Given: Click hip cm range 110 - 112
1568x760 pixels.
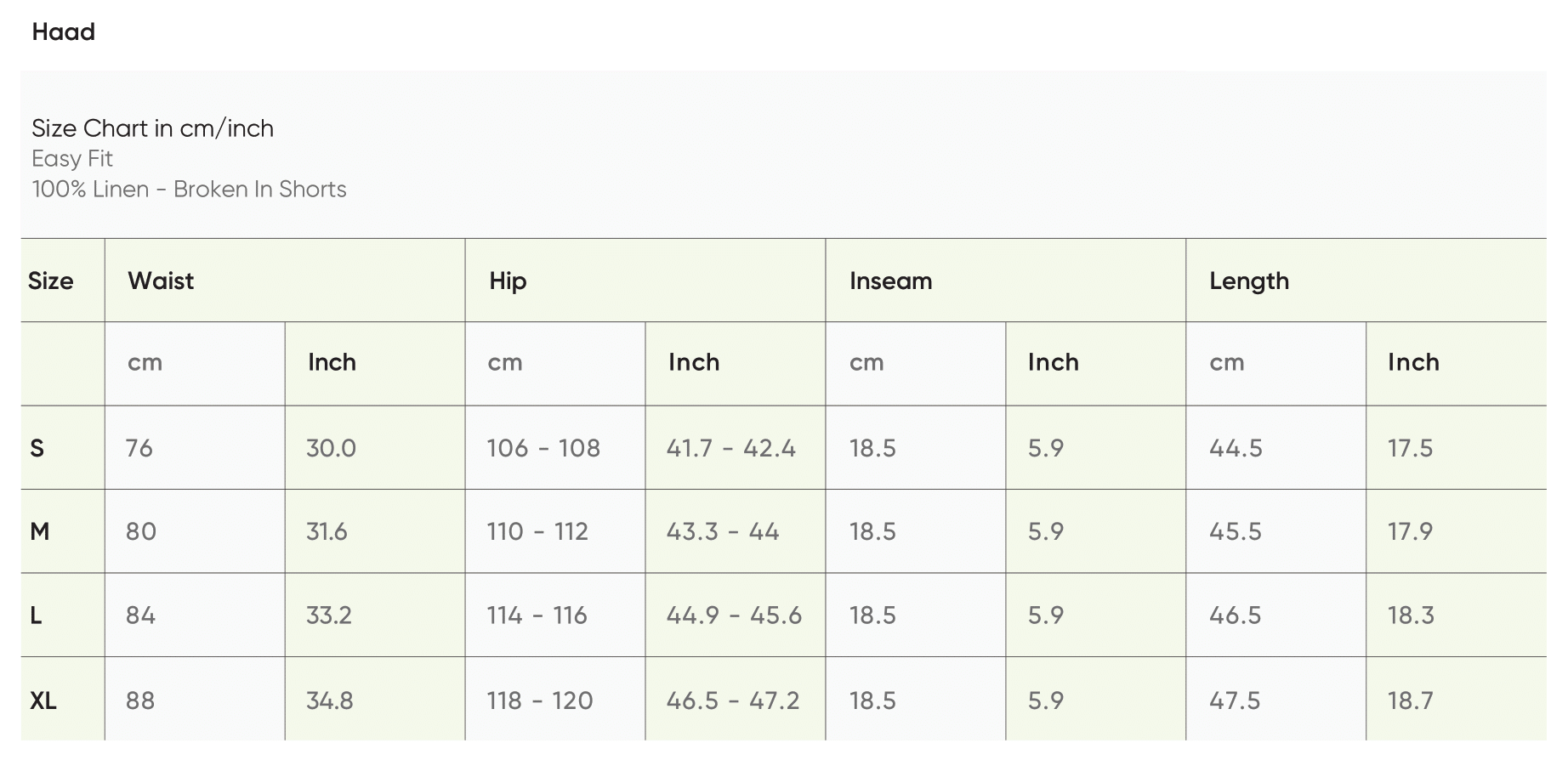Looking at the screenshot, I should (x=537, y=532).
